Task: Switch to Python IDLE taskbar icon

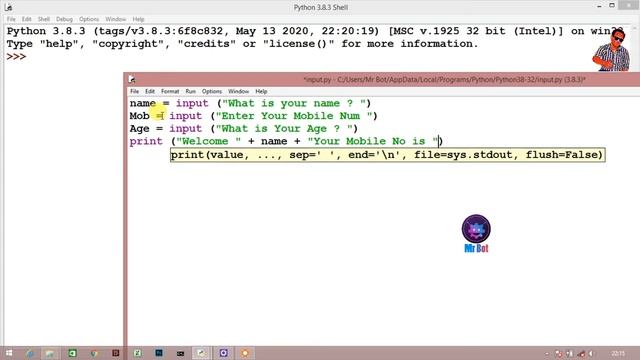Action: coord(201,353)
